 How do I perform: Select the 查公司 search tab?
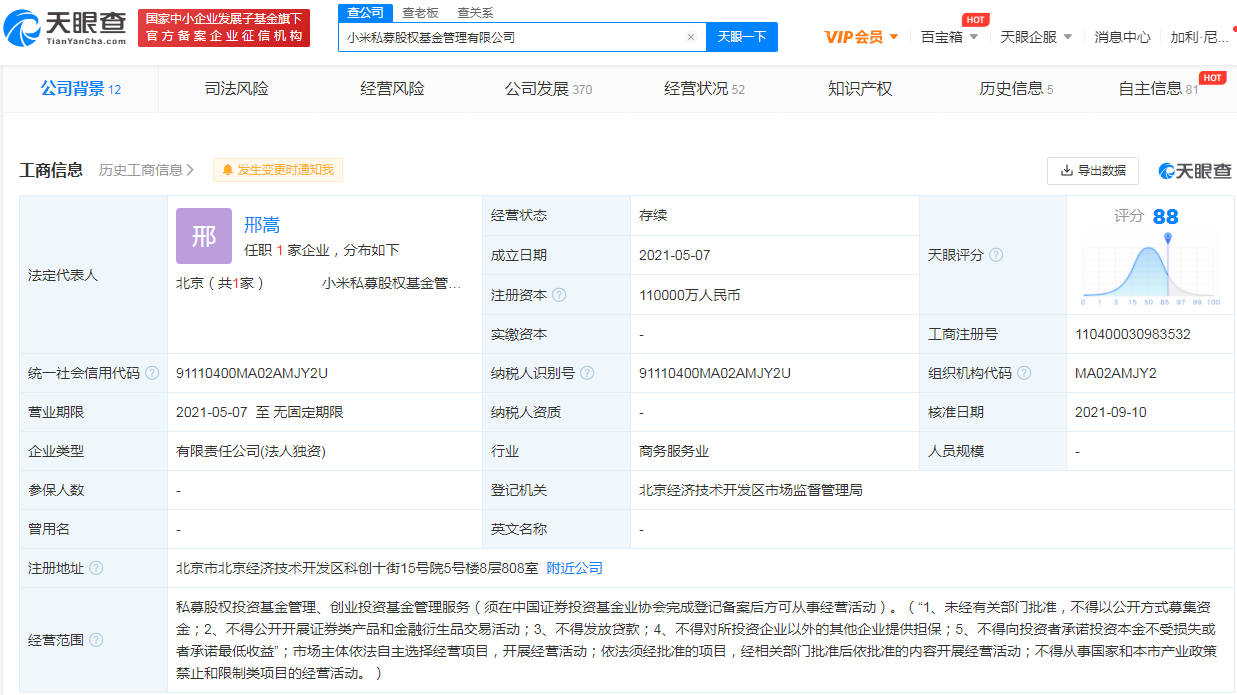click(x=366, y=12)
